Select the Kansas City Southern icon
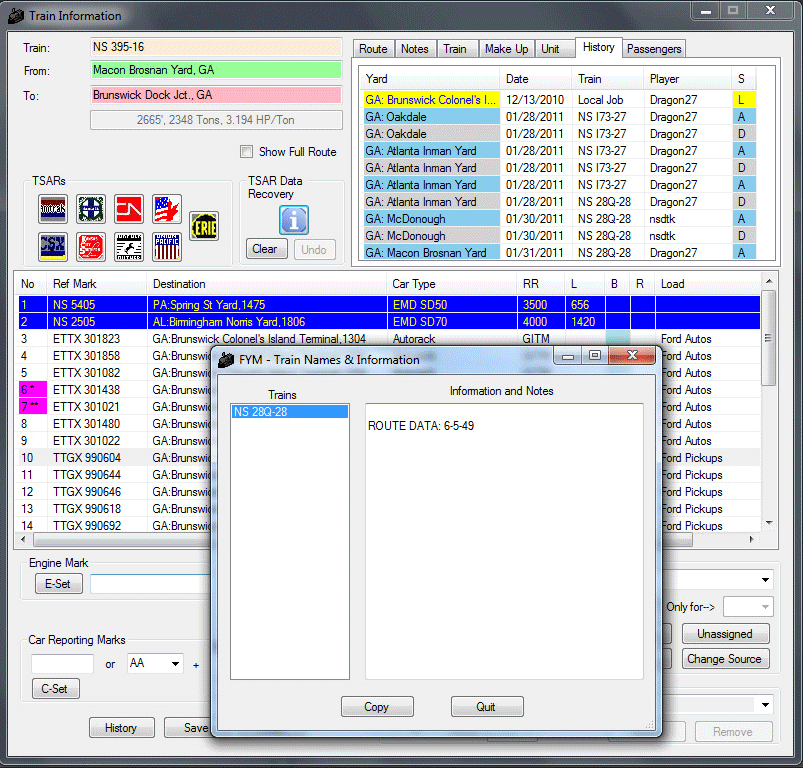803x768 pixels. [x=91, y=247]
